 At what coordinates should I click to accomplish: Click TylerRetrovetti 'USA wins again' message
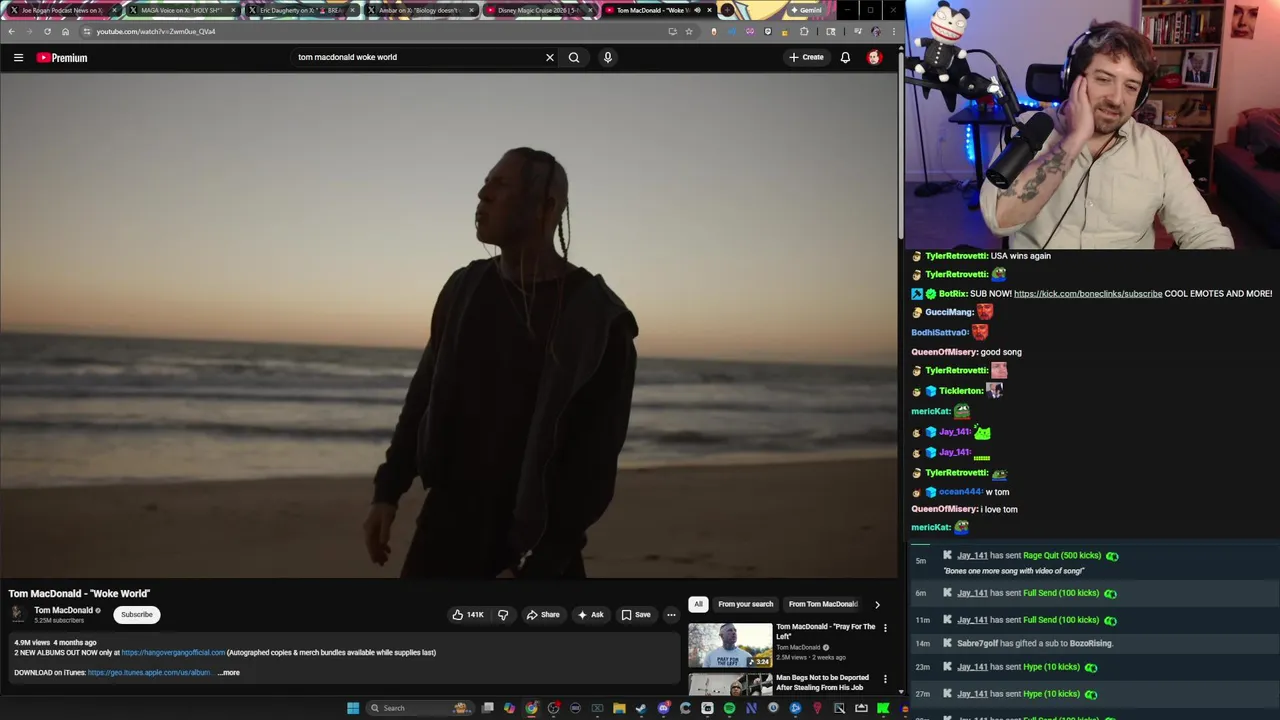point(981,256)
